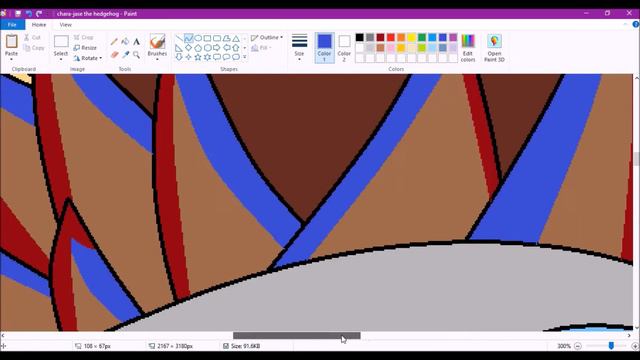Click Open Paint 3D button
The width and height of the screenshot is (640, 360).
pos(494,48)
